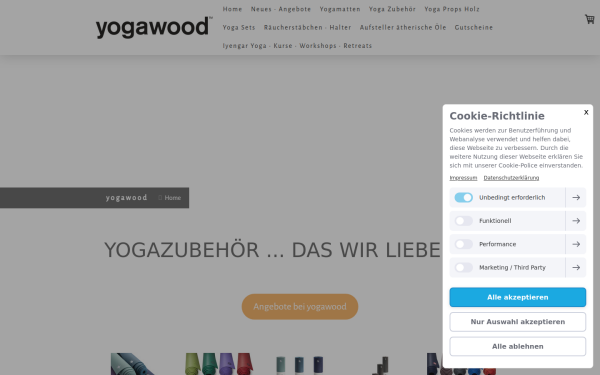This screenshot has width=600, height=375.
Task: Open the four colored rolled mats thumbnail
Action: pos(219,364)
